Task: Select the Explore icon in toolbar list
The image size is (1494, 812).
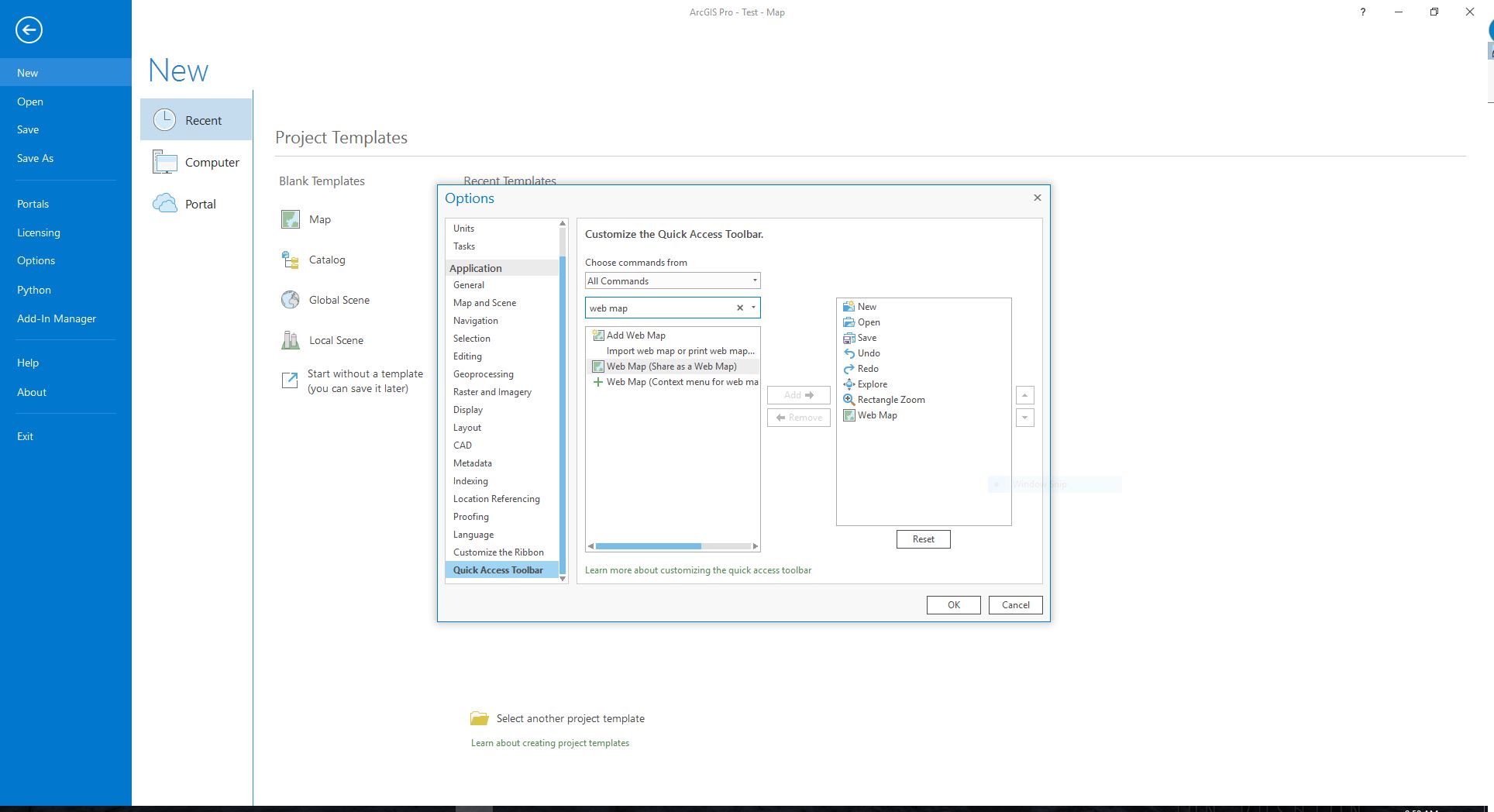Action: pos(849,384)
